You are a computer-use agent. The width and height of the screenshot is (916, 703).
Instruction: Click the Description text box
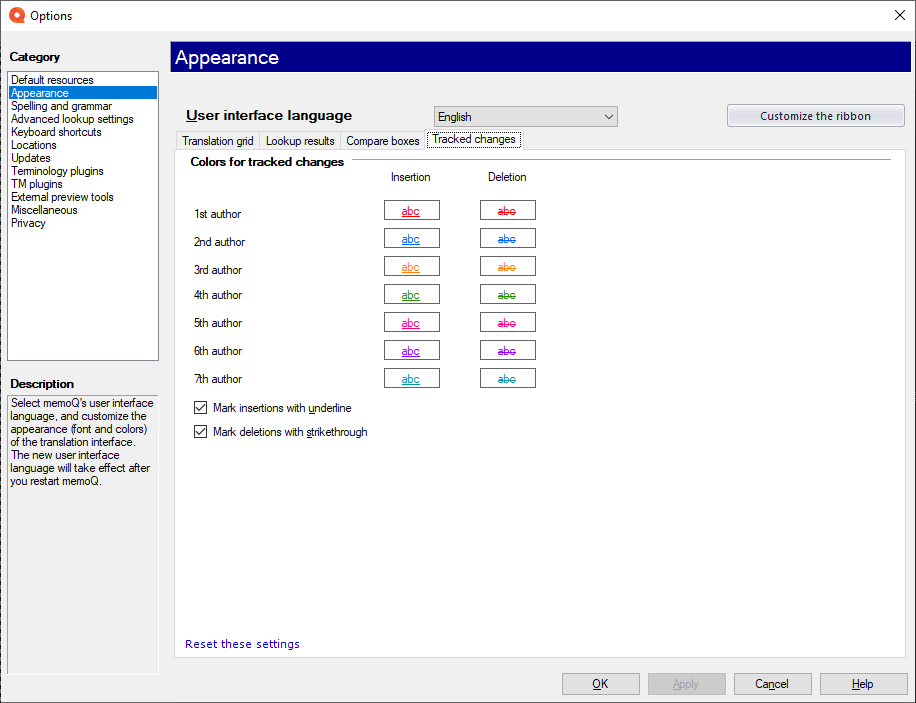click(x=83, y=534)
